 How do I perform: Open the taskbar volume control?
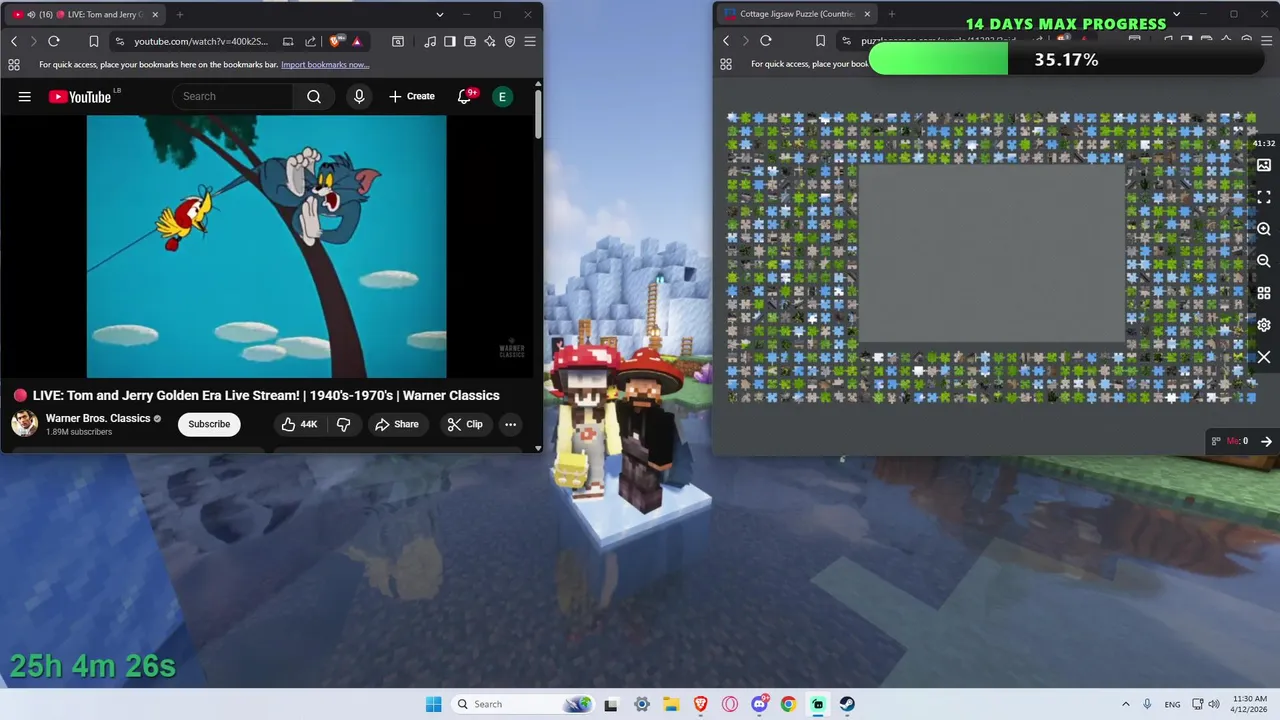tap(1214, 704)
